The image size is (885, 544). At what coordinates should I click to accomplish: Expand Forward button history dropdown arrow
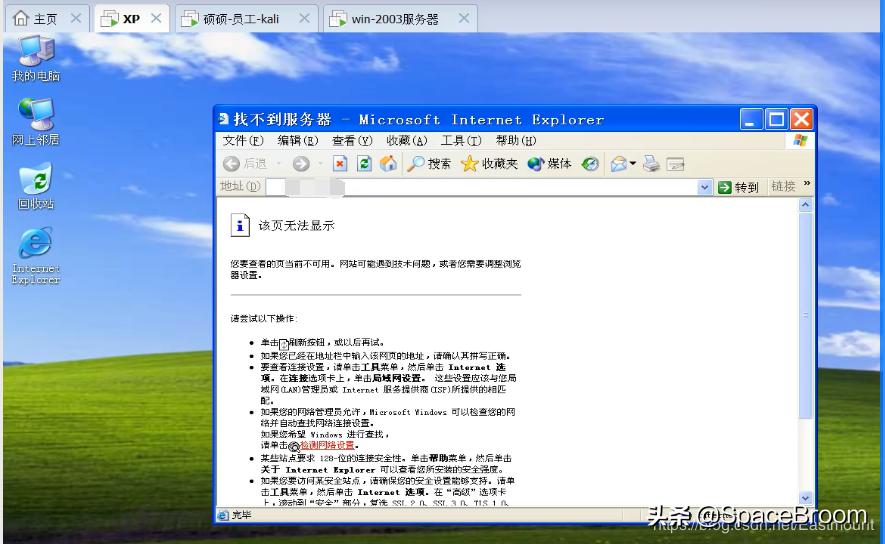coord(320,164)
